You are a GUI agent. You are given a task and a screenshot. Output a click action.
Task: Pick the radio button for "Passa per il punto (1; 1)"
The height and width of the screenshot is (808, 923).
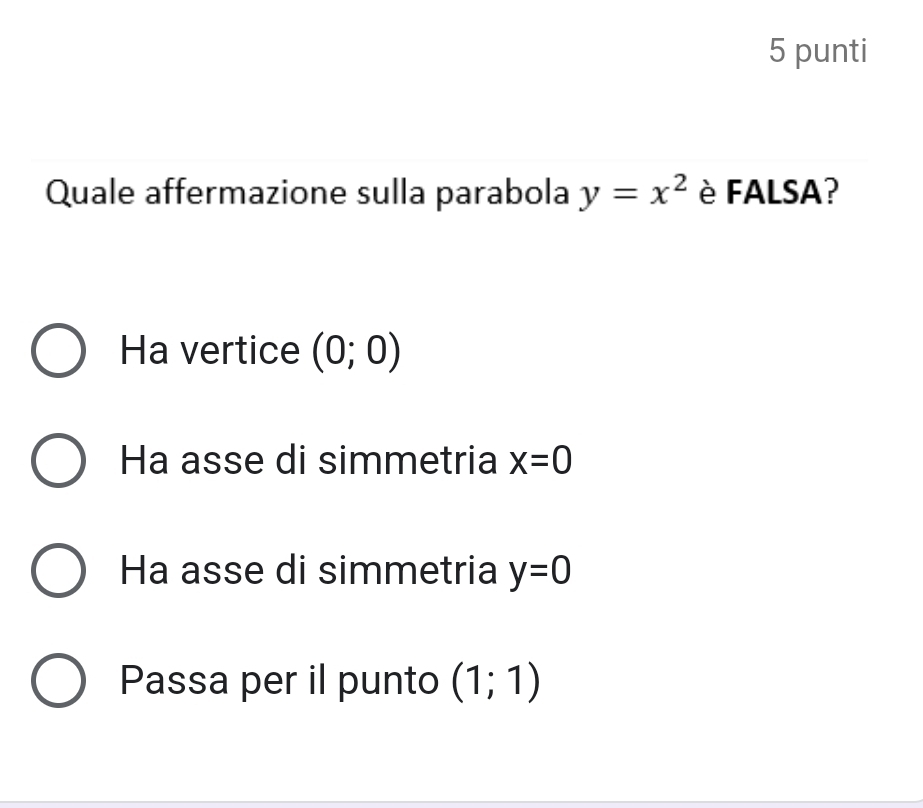coord(59,682)
